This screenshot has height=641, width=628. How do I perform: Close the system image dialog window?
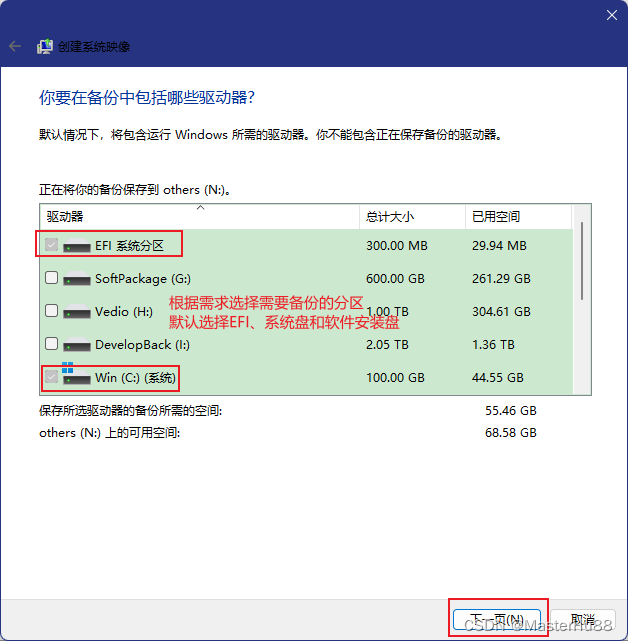612,15
